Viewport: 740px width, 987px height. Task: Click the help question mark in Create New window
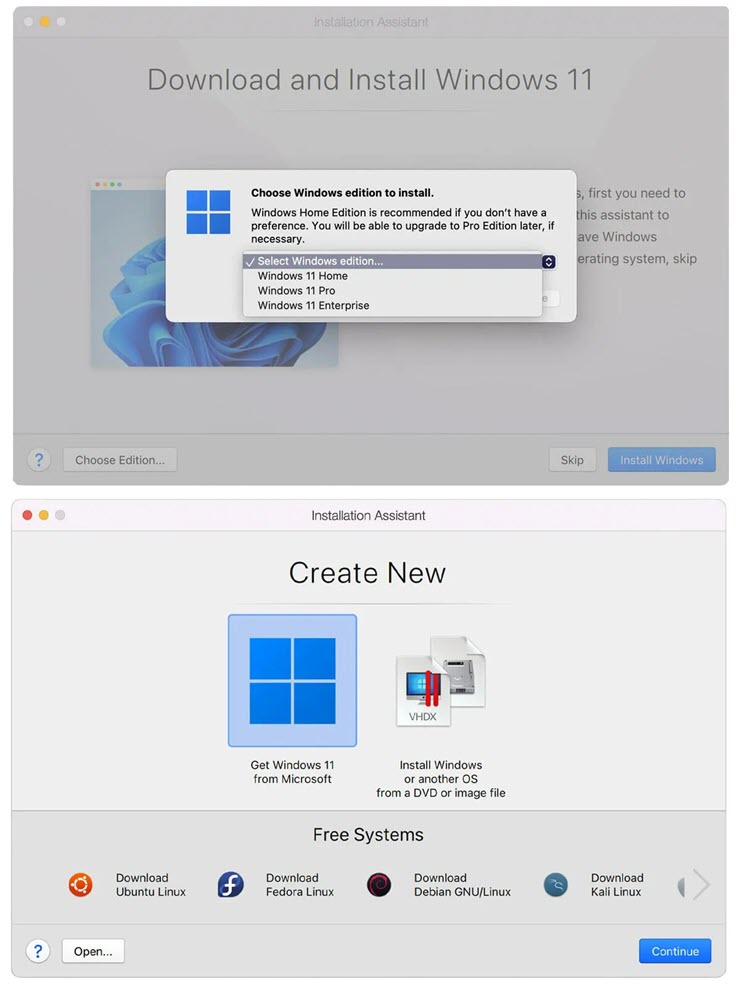pyautogui.click(x=38, y=950)
